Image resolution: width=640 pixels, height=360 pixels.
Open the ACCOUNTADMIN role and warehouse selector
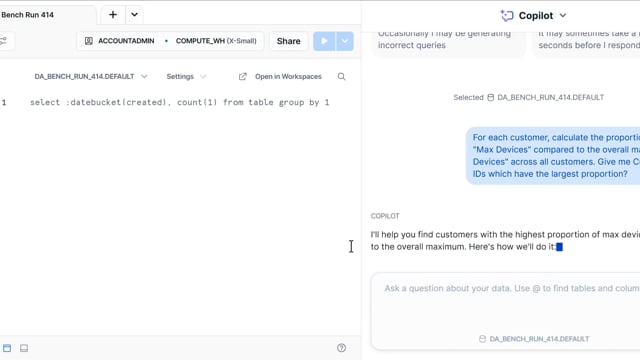point(171,41)
